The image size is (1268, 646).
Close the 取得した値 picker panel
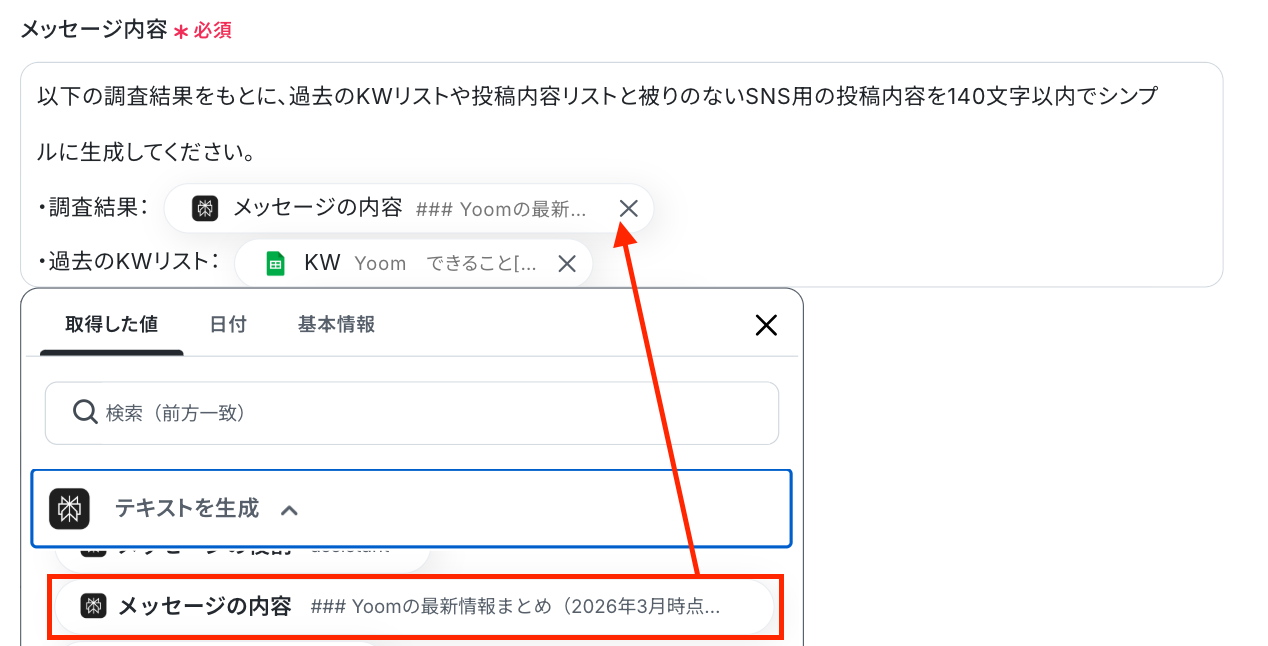(x=766, y=325)
